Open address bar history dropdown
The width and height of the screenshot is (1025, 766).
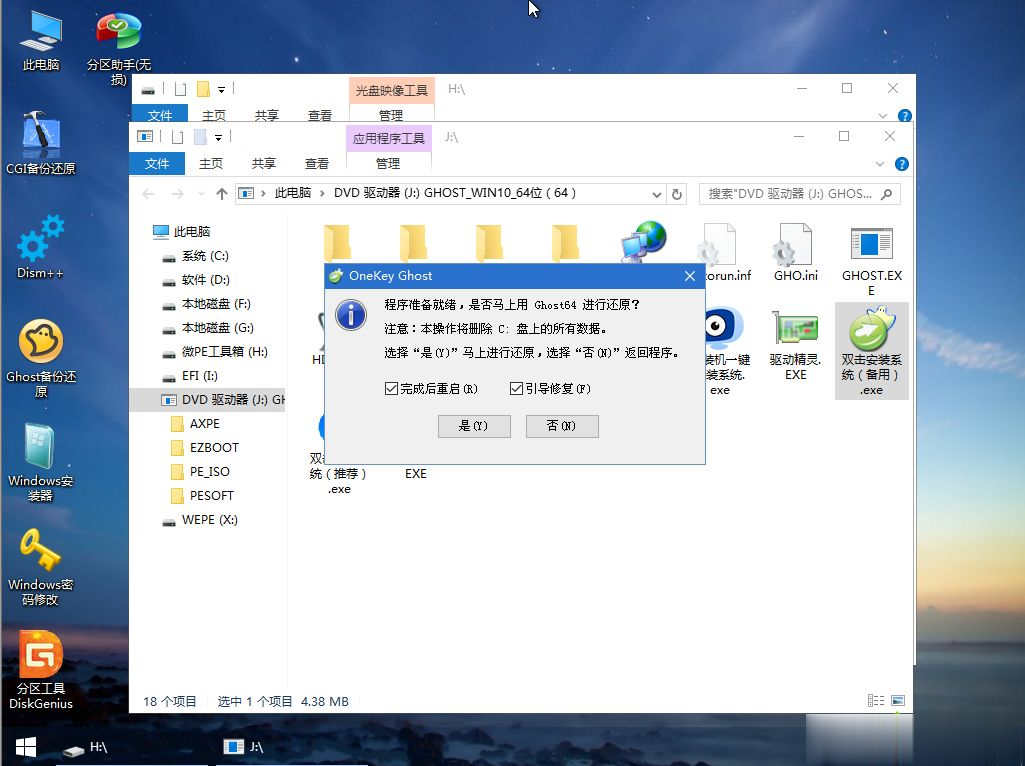pyautogui.click(x=656, y=194)
